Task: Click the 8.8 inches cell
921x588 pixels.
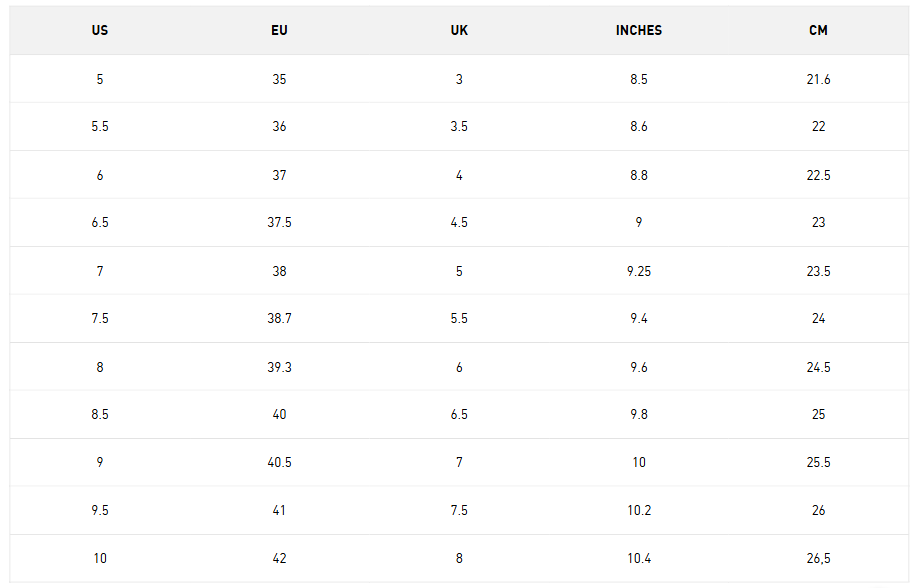Action: point(639,175)
